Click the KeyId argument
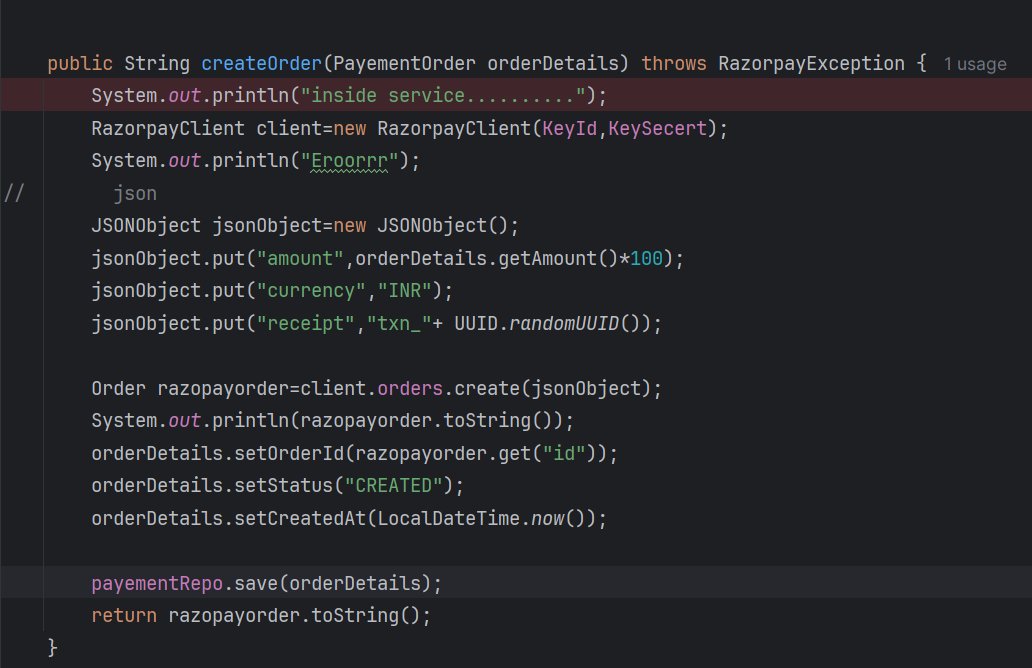Viewport: 1032px width, 668px height. (569, 128)
